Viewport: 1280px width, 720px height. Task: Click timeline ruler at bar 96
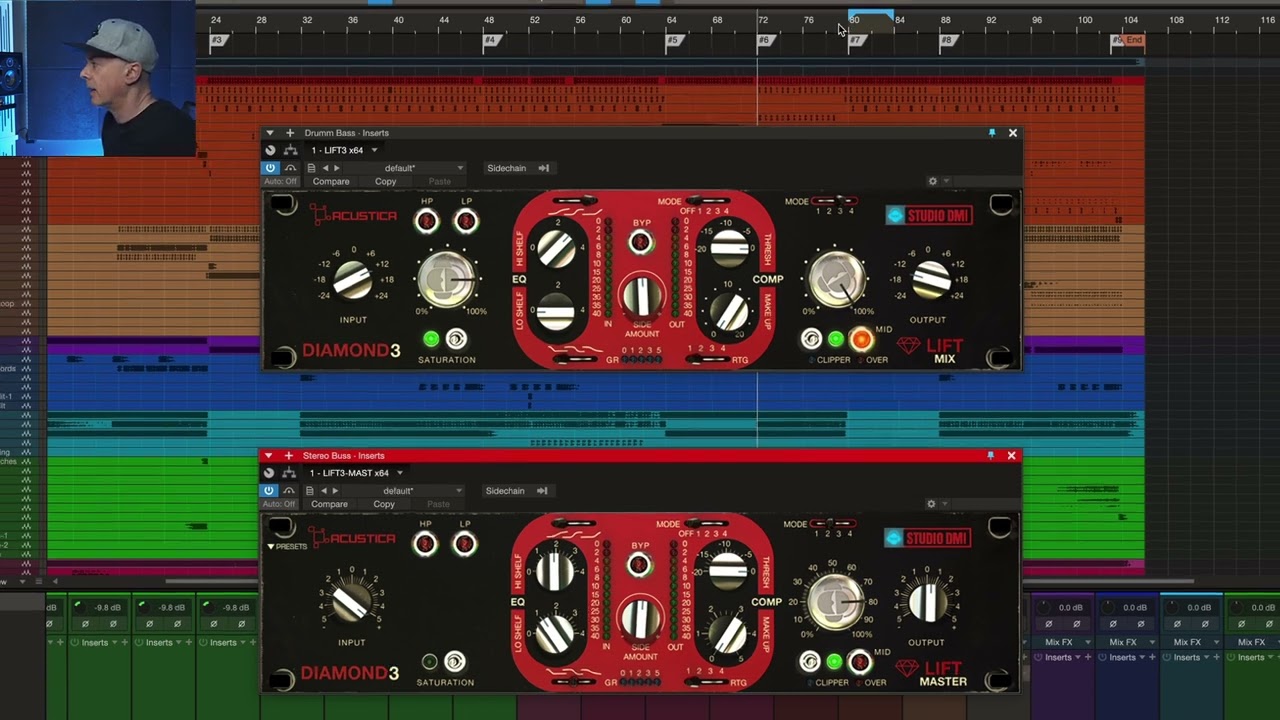(x=1037, y=20)
